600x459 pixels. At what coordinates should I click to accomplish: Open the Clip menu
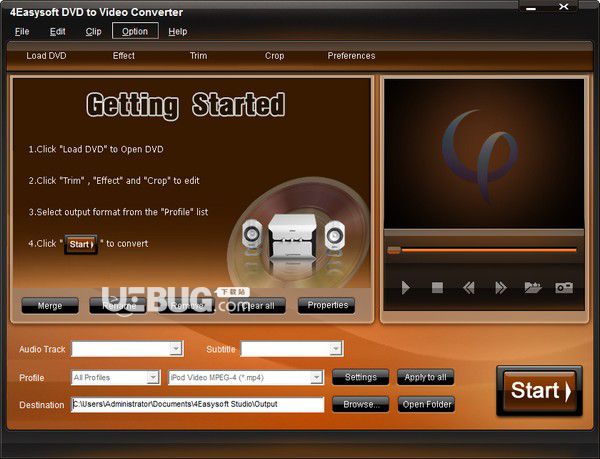tap(93, 31)
